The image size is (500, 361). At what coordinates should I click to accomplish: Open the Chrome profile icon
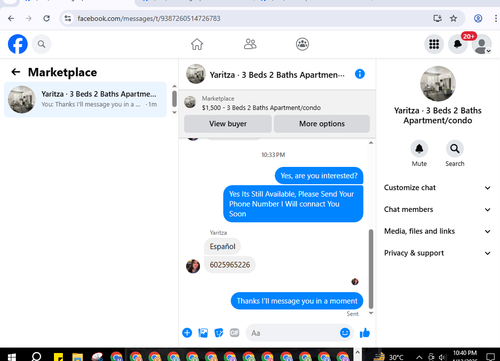(478, 18)
